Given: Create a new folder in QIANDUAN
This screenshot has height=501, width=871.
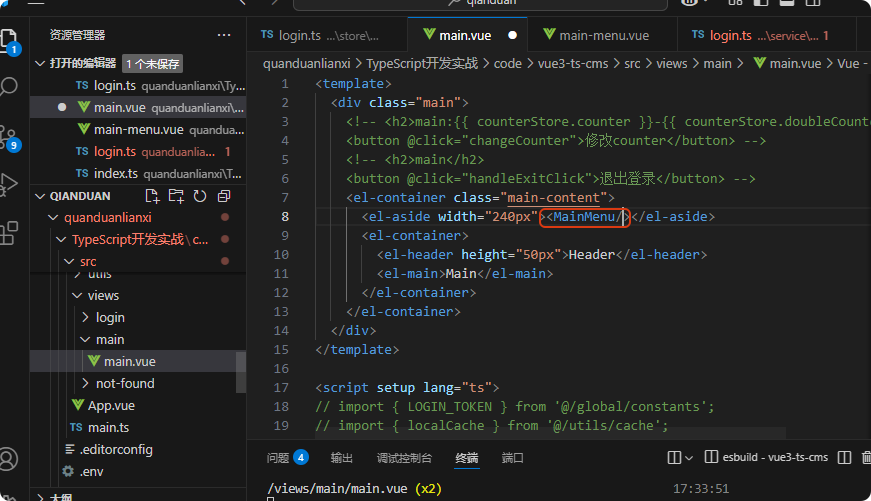Looking at the screenshot, I should [176, 196].
